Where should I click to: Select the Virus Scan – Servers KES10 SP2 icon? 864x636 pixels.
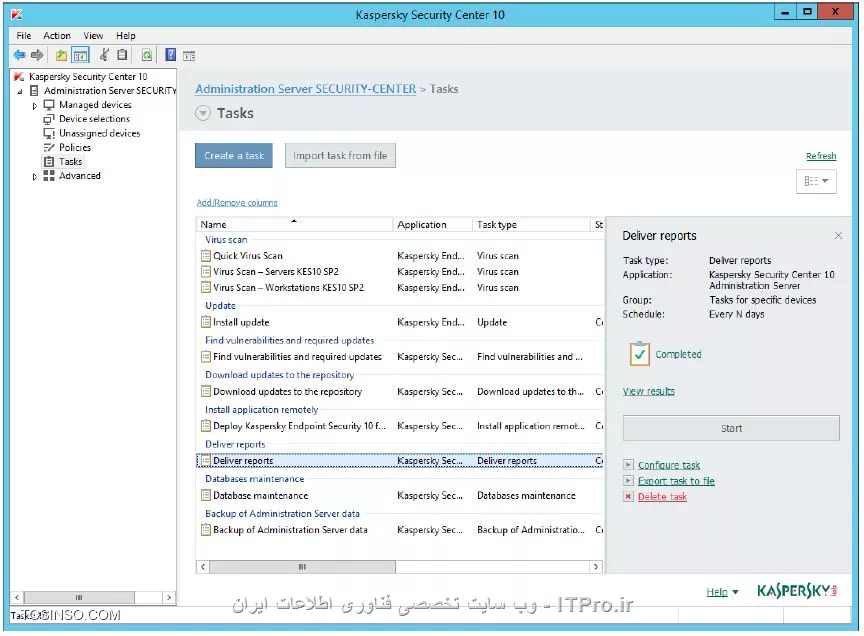206,272
